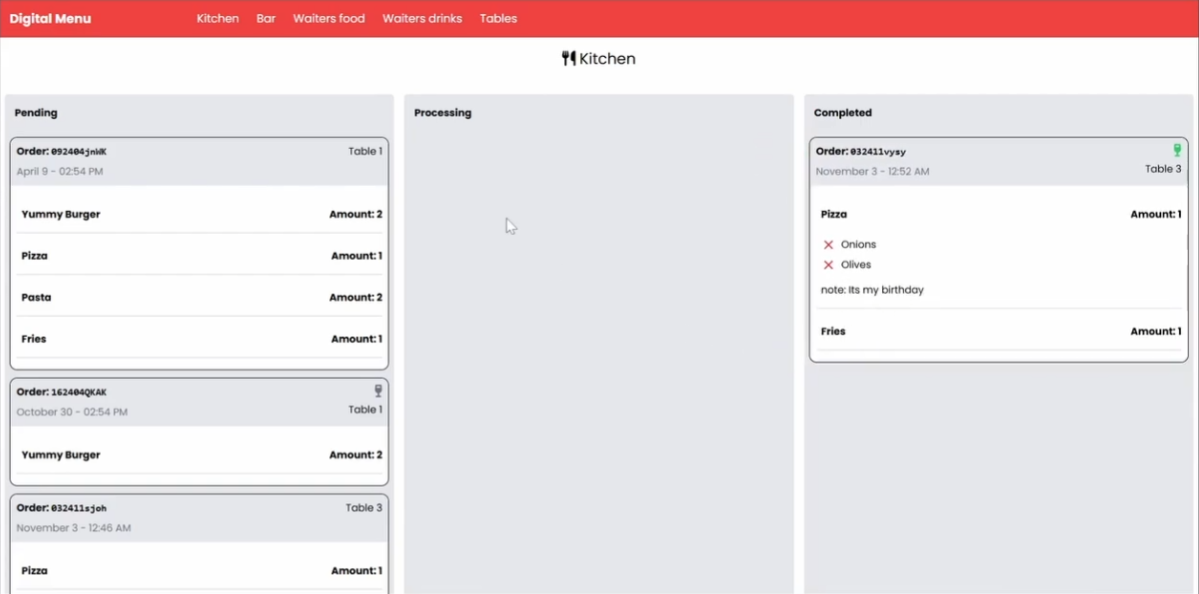Click the red X beside Olives
The width and height of the screenshot is (1199, 594).
click(827, 264)
